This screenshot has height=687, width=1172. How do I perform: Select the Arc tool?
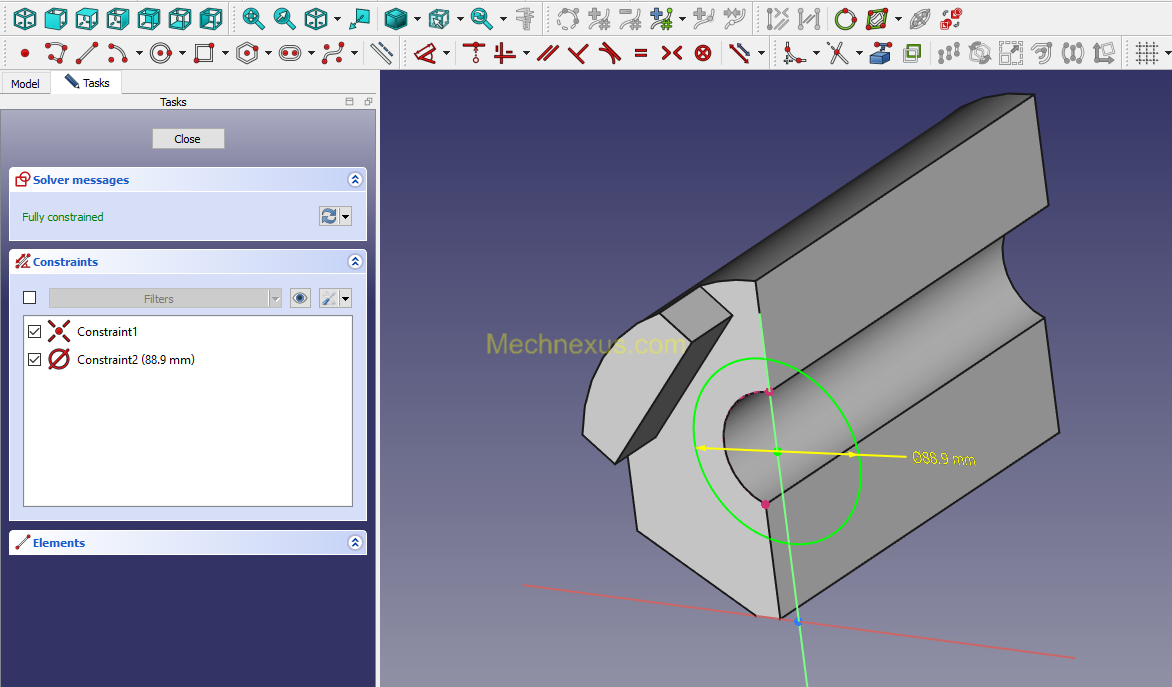tap(117, 53)
